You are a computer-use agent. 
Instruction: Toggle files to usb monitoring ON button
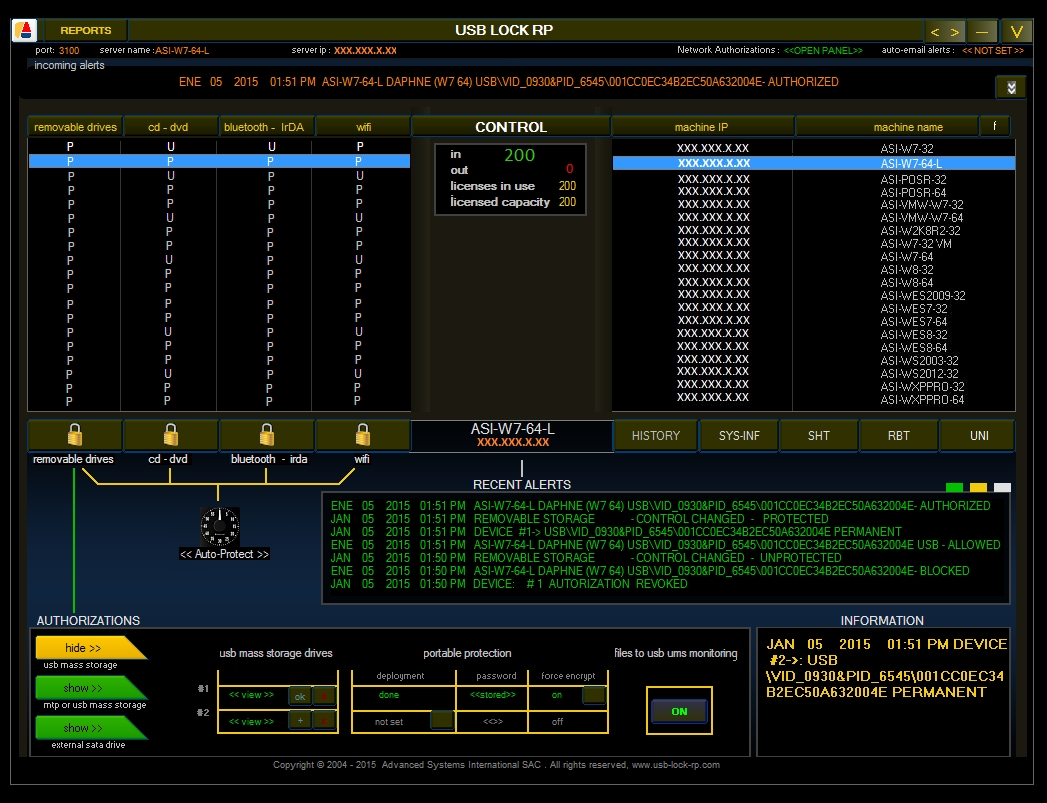click(x=679, y=712)
